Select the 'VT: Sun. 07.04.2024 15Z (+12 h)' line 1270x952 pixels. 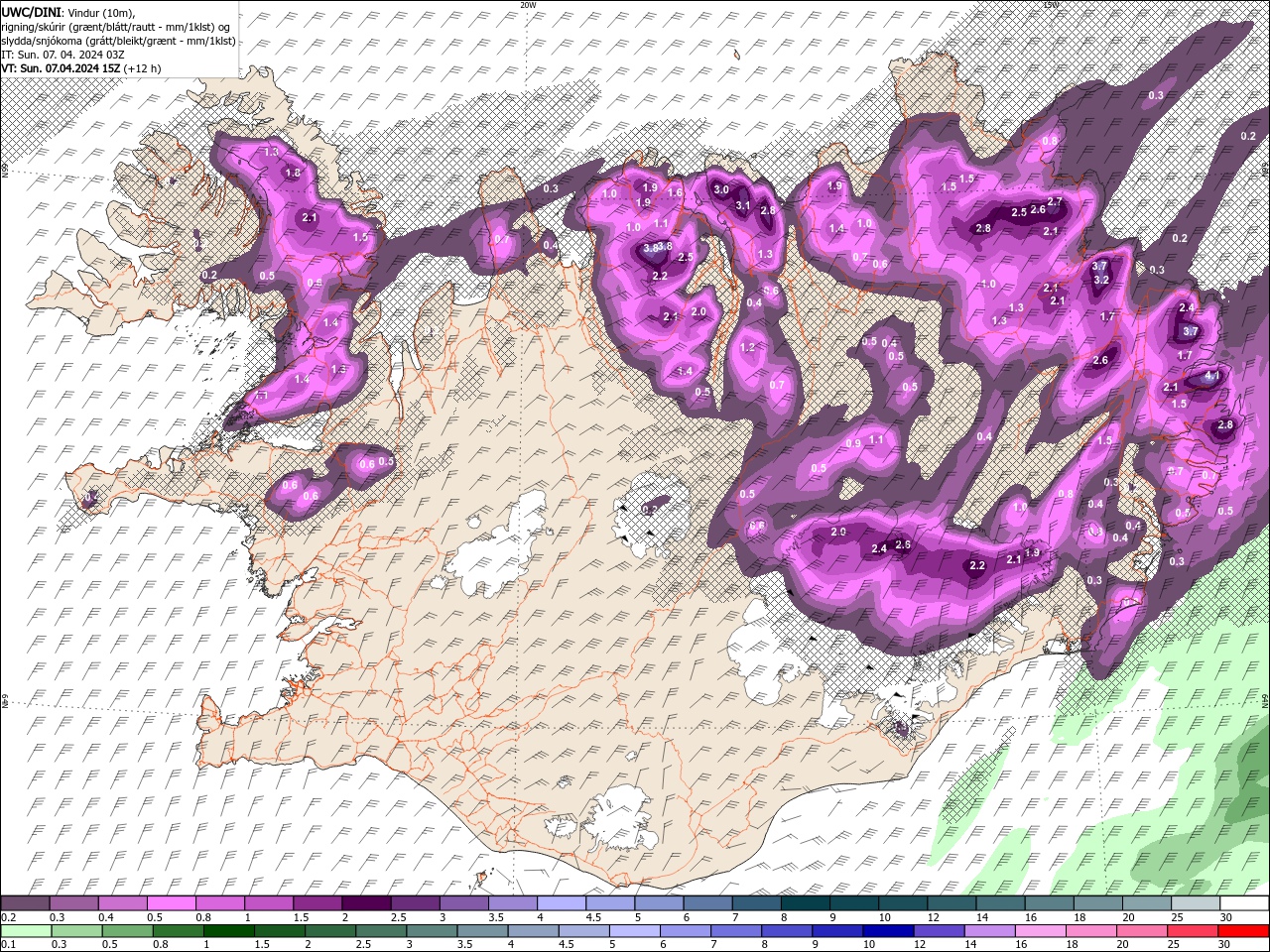point(81,68)
